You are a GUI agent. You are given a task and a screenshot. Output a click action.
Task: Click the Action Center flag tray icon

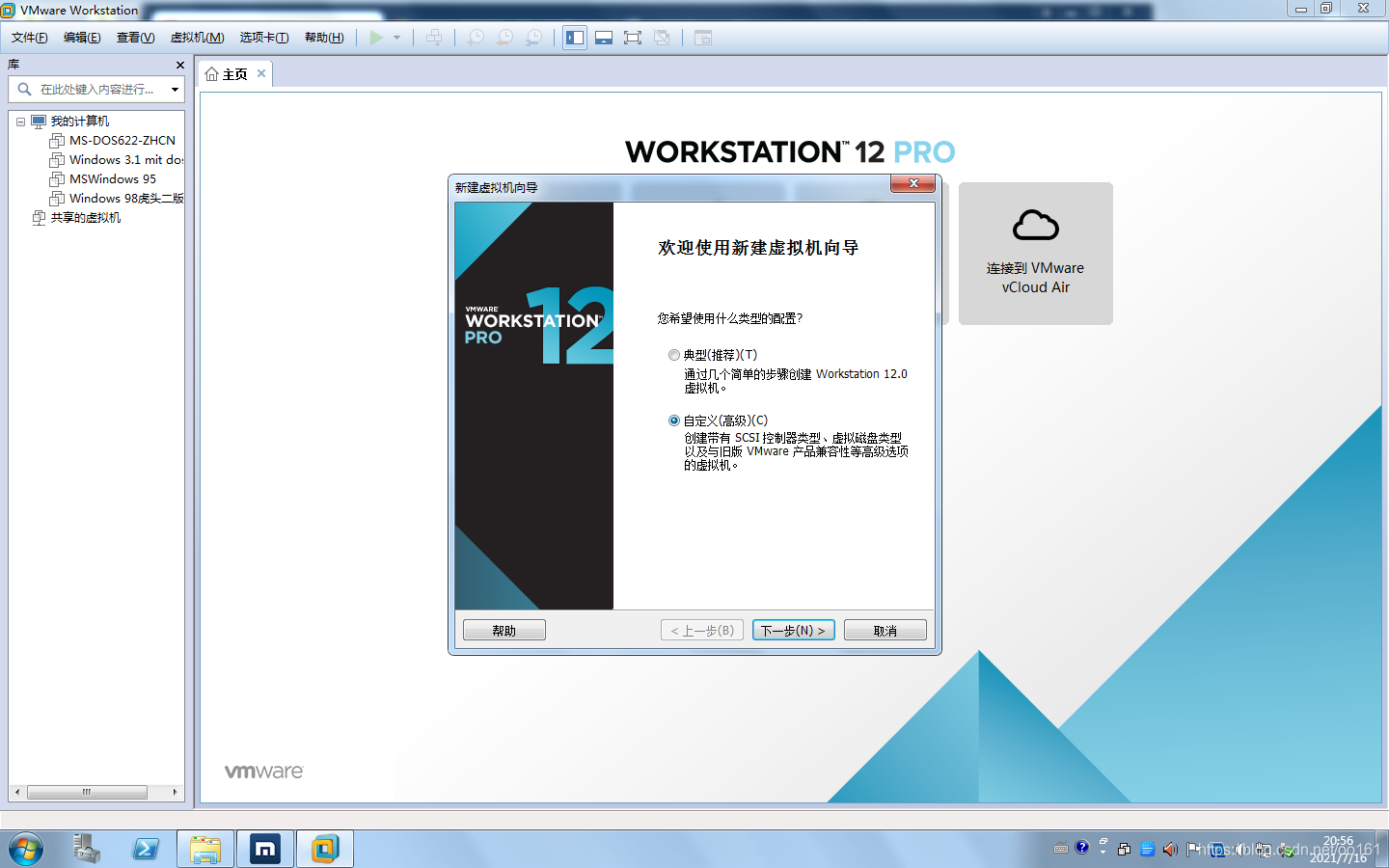coord(1192,850)
